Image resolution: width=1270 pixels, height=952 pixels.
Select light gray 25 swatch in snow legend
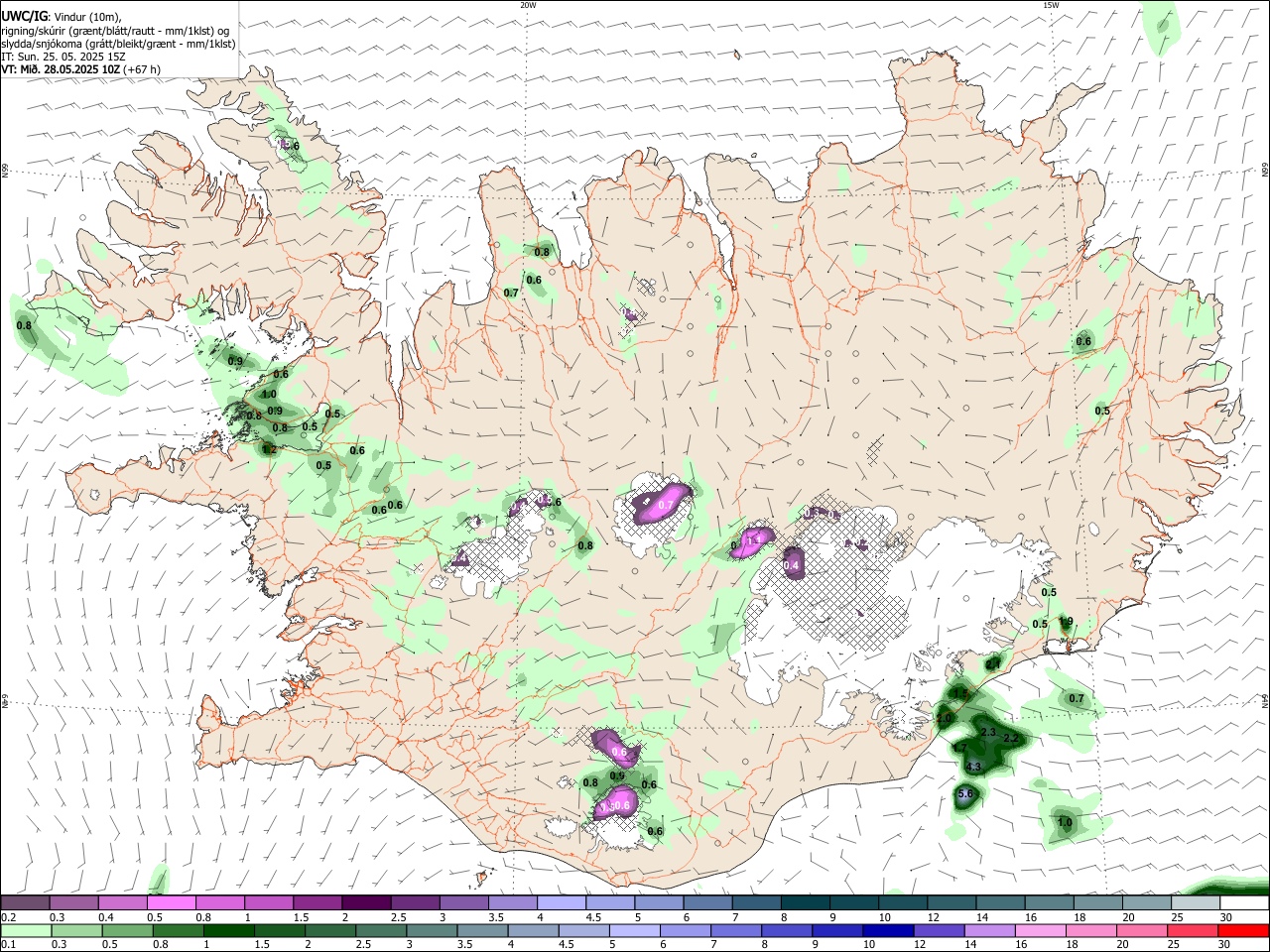1195,902
